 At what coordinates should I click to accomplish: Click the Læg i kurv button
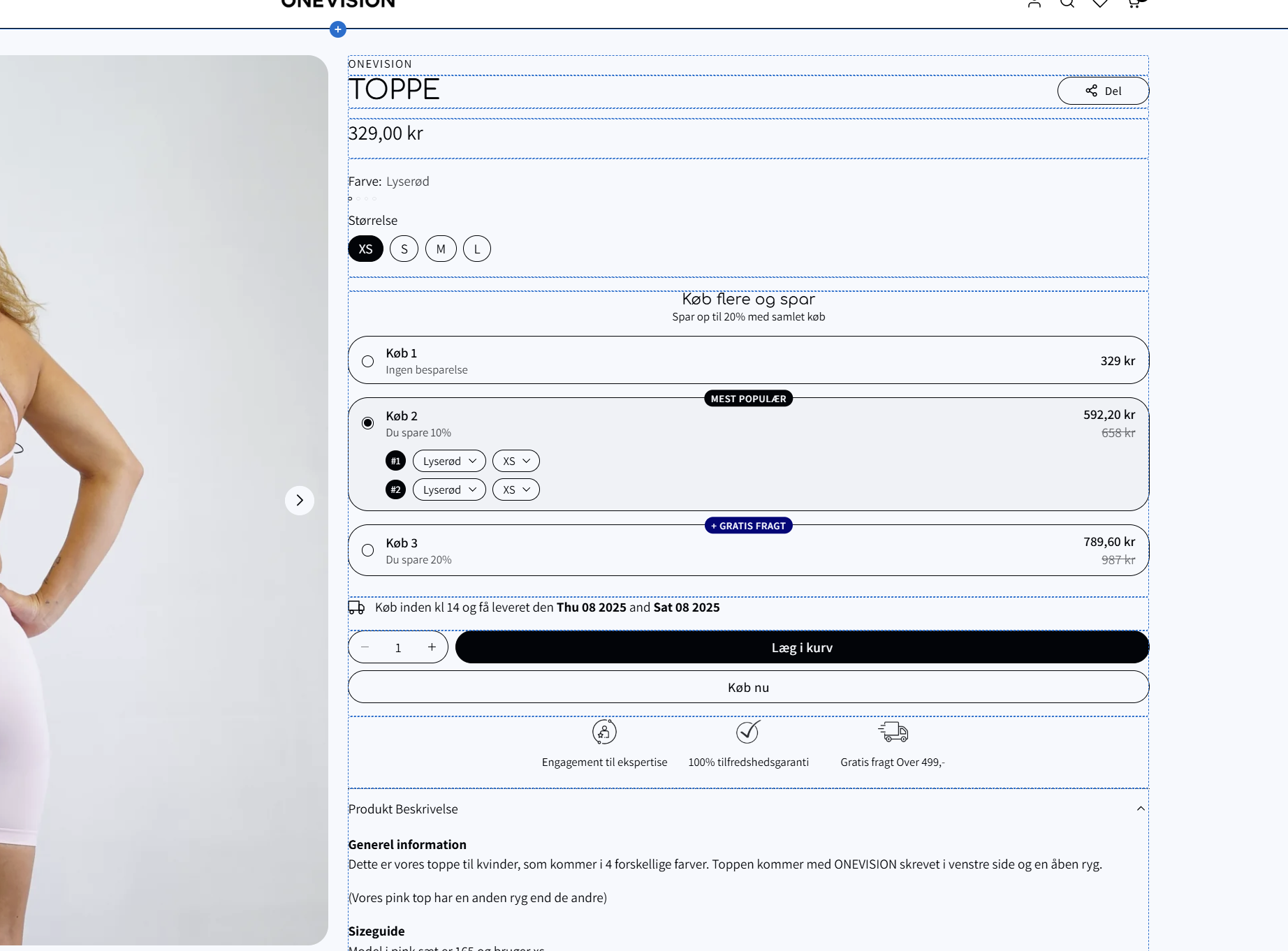pos(802,647)
